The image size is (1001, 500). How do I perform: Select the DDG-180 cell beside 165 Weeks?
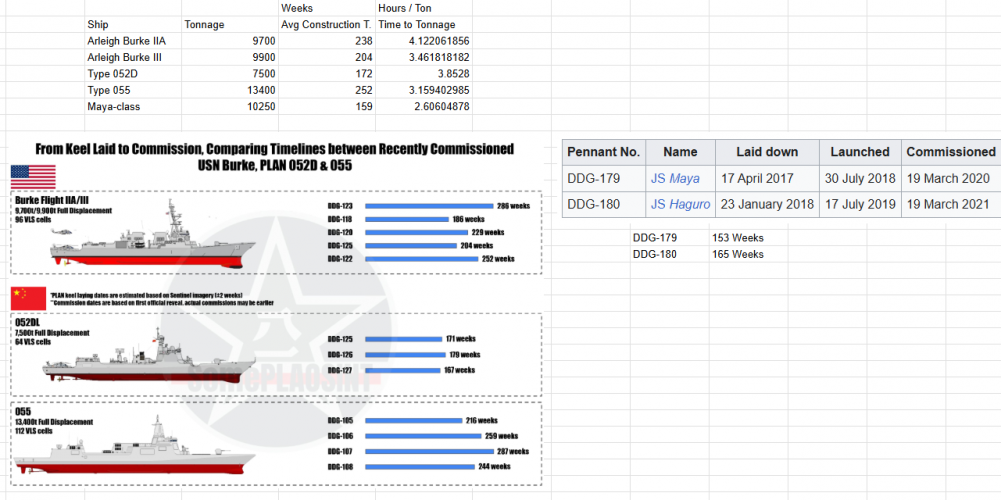click(x=670, y=254)
